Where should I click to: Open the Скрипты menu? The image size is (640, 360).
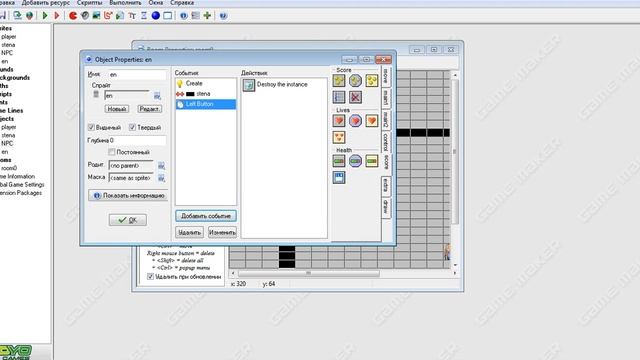(x=89, y=3)
